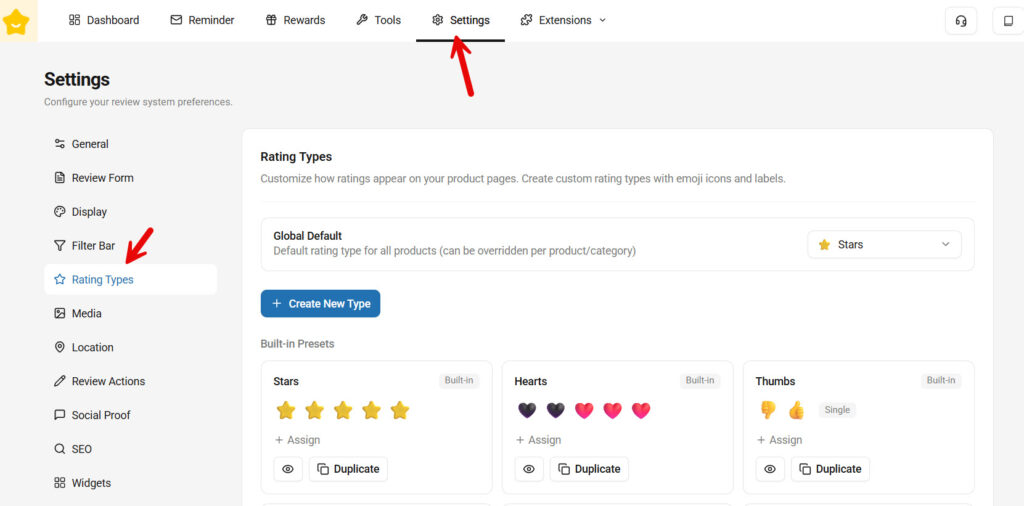This screenshot has height=506, width=1024.
Task: Open Global Default Stars dropdown
Action: pyautogui.click(x=884, y=244)
